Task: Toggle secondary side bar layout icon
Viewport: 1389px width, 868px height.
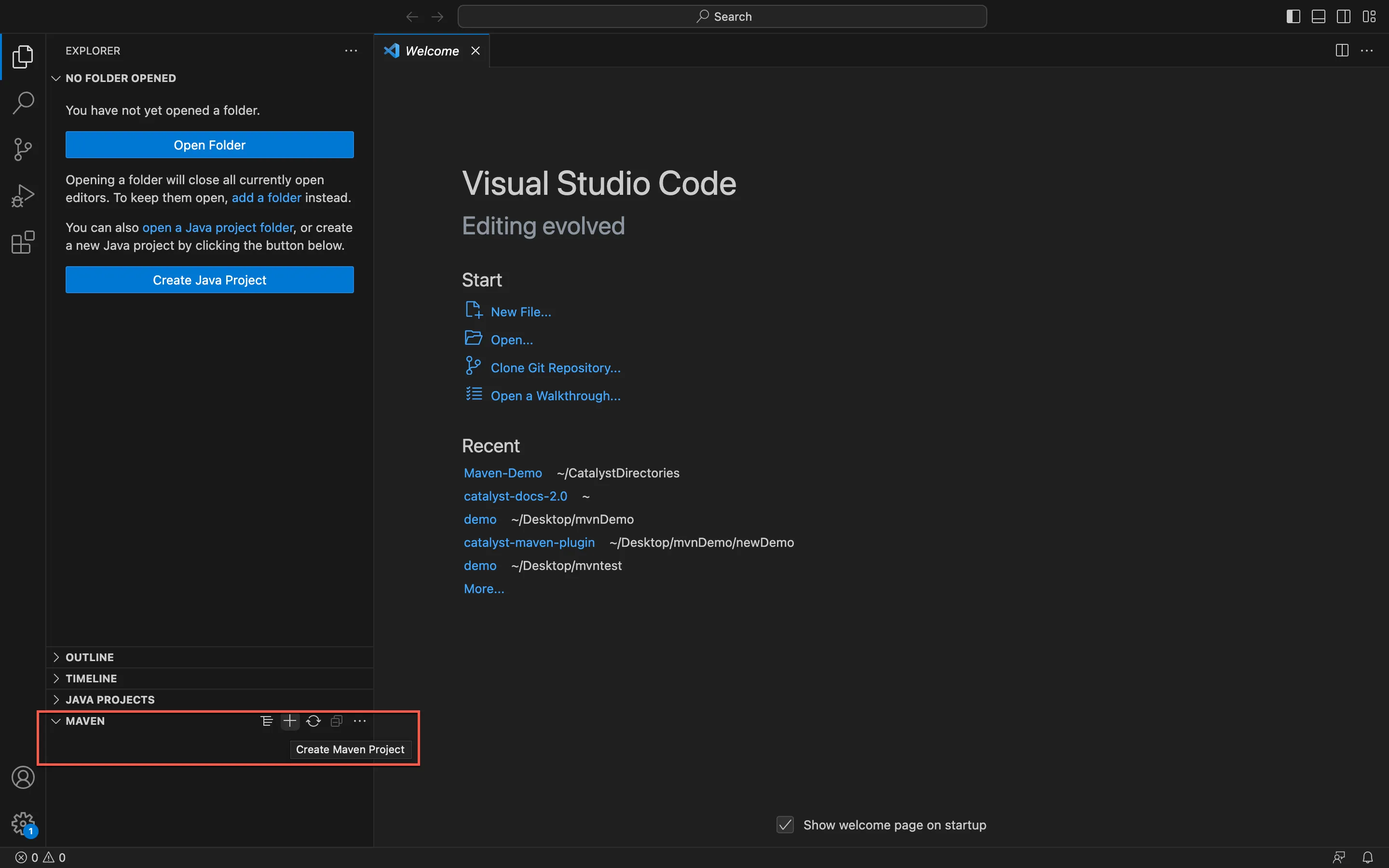Action: 1344,17
